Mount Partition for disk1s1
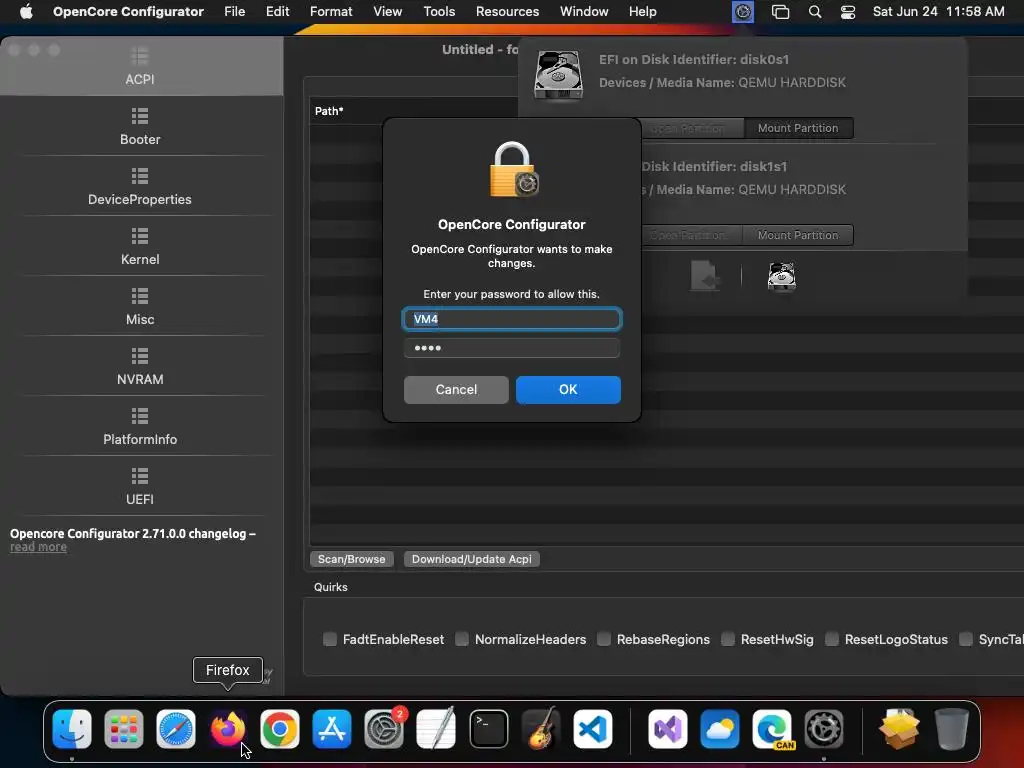 (797, 235)
